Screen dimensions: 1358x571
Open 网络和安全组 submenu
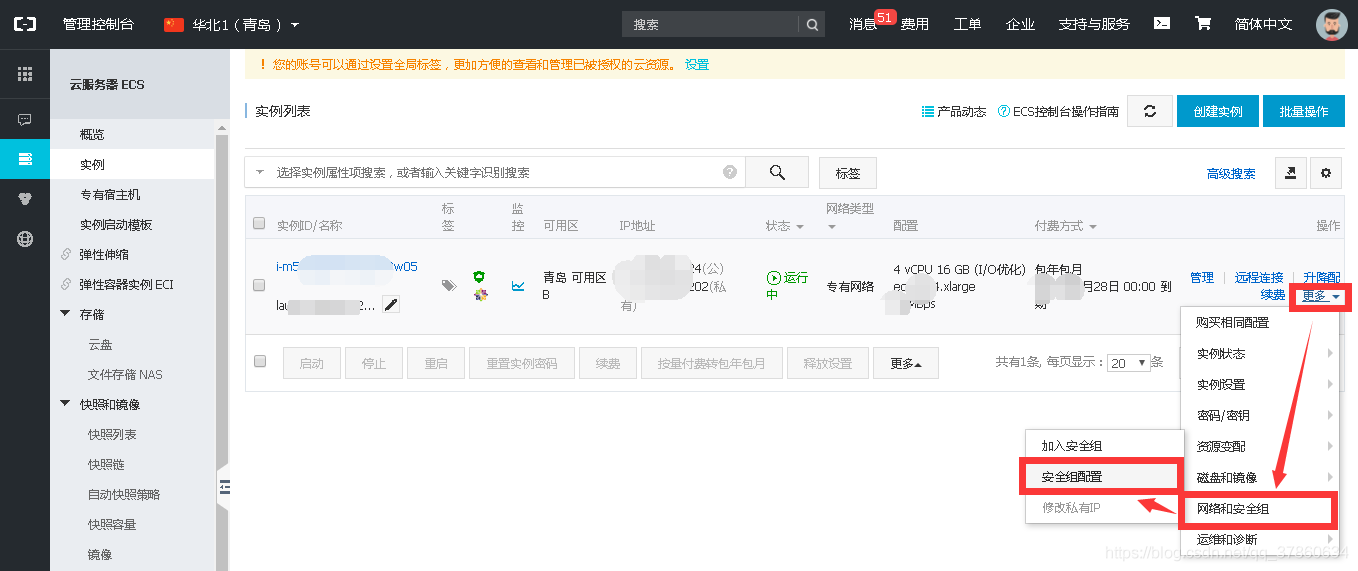coord(1259,509)
